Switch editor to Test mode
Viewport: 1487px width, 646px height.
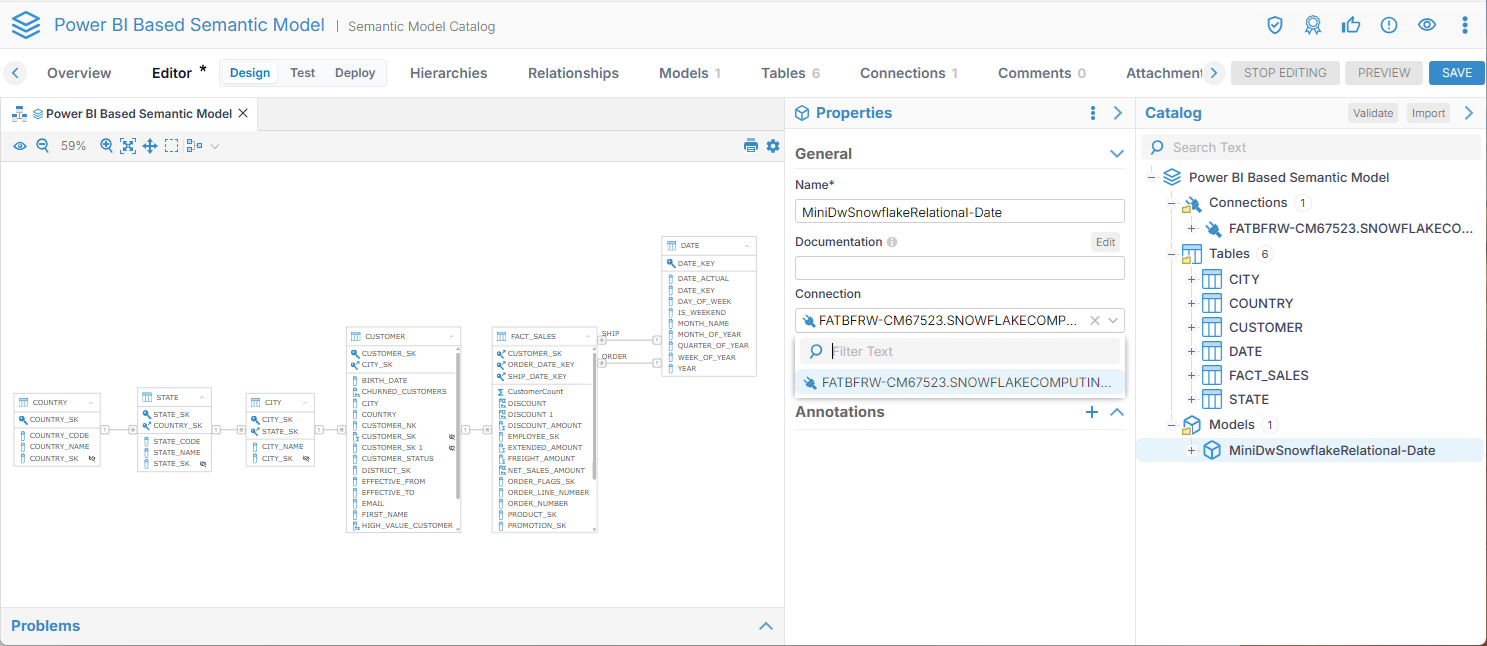pyautogui.click(x=302, y=73)
